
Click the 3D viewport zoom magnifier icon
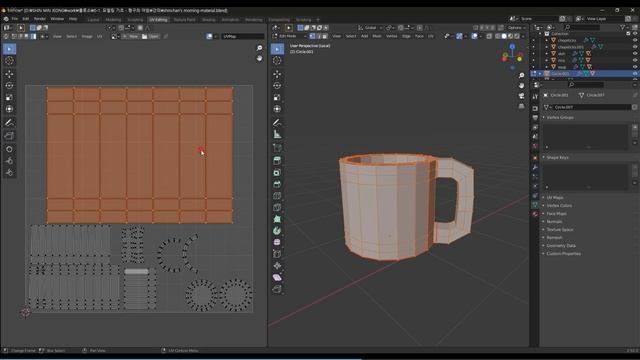pyautogui.click(x=521, y=76)
